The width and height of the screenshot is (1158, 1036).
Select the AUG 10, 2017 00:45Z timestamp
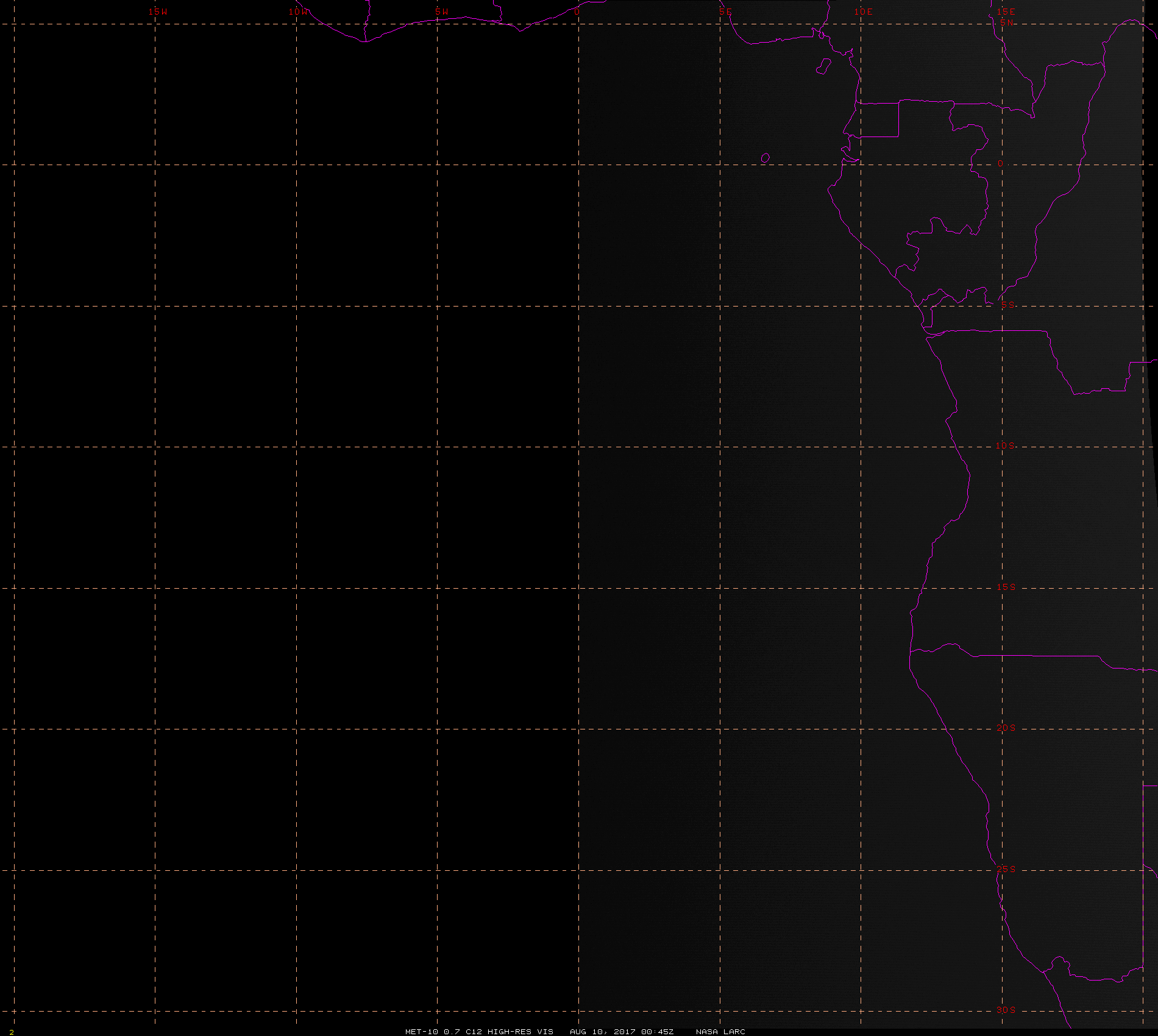click(x=622, y=1031)
